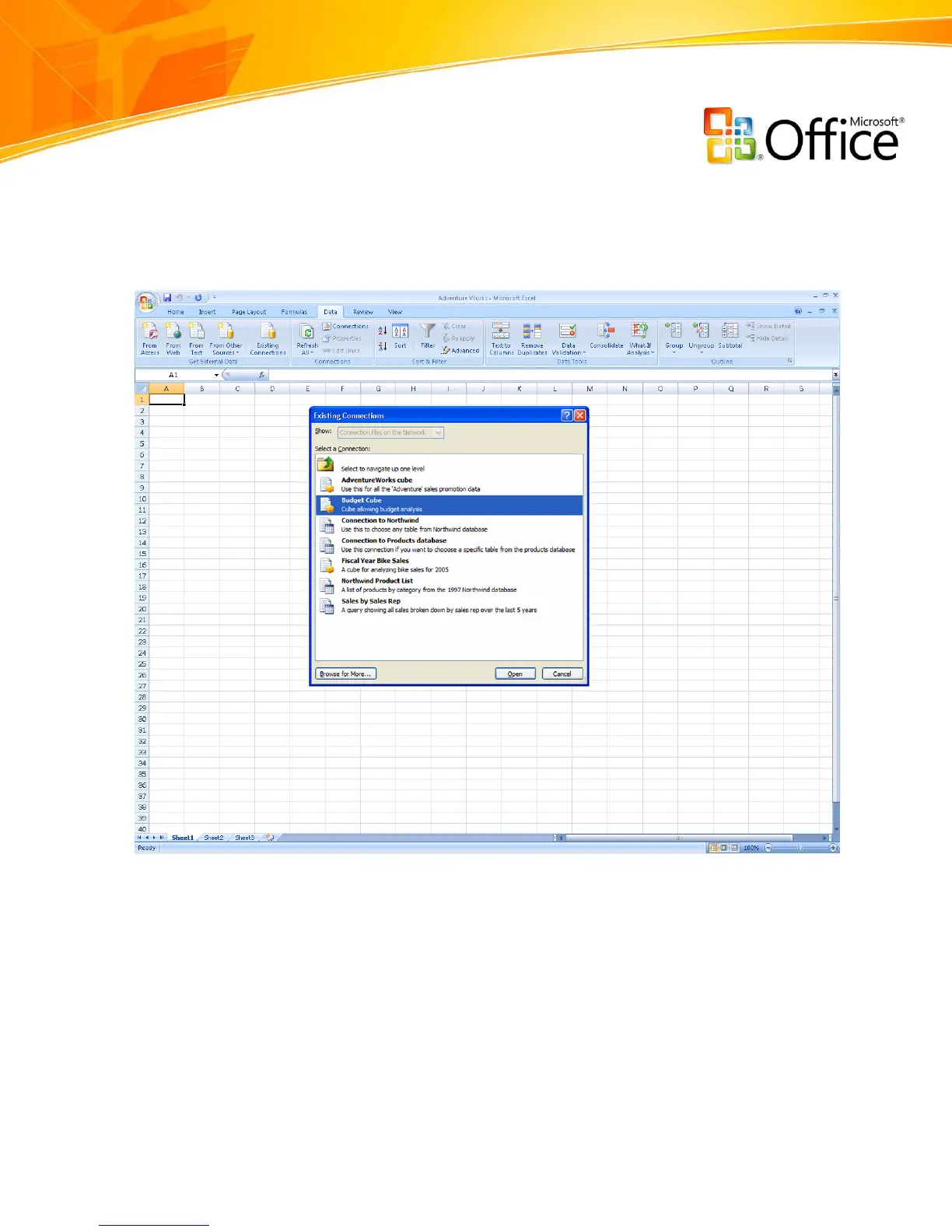Click the zoom slider in status bar

pyautogui.click(x=800, y=848)
